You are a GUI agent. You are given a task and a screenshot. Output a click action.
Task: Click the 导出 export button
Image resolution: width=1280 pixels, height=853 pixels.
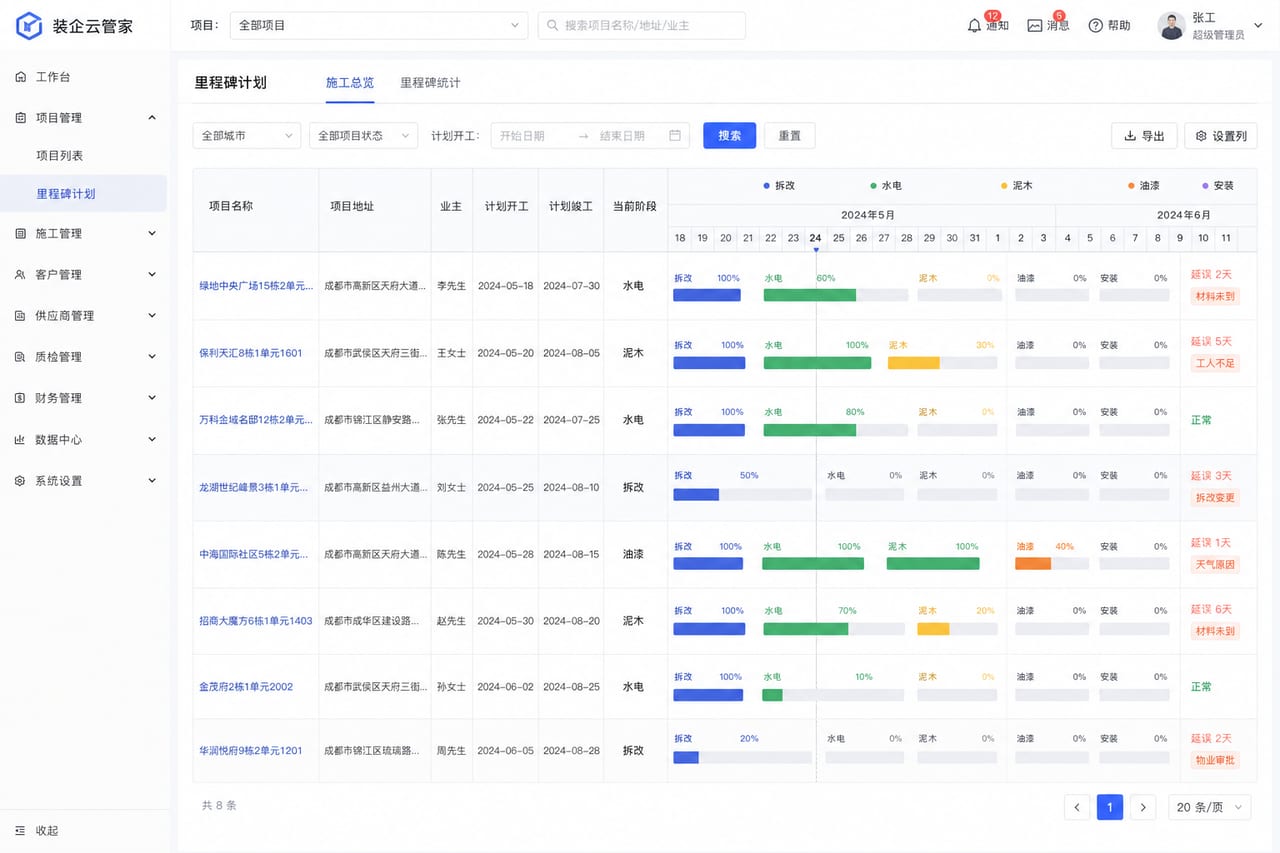(x=1144, y=136)
